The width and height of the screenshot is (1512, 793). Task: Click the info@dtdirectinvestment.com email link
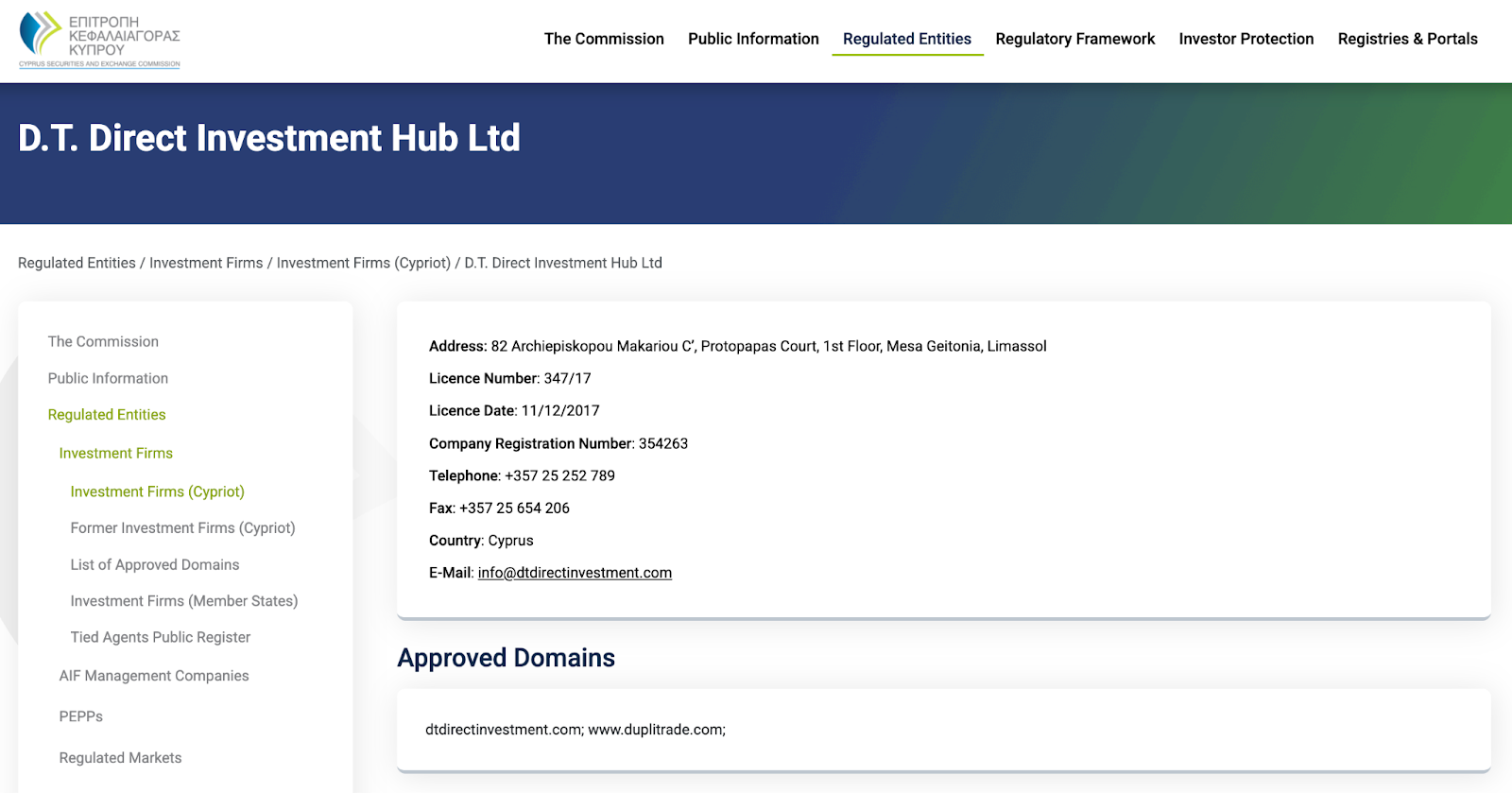[575, 573]
